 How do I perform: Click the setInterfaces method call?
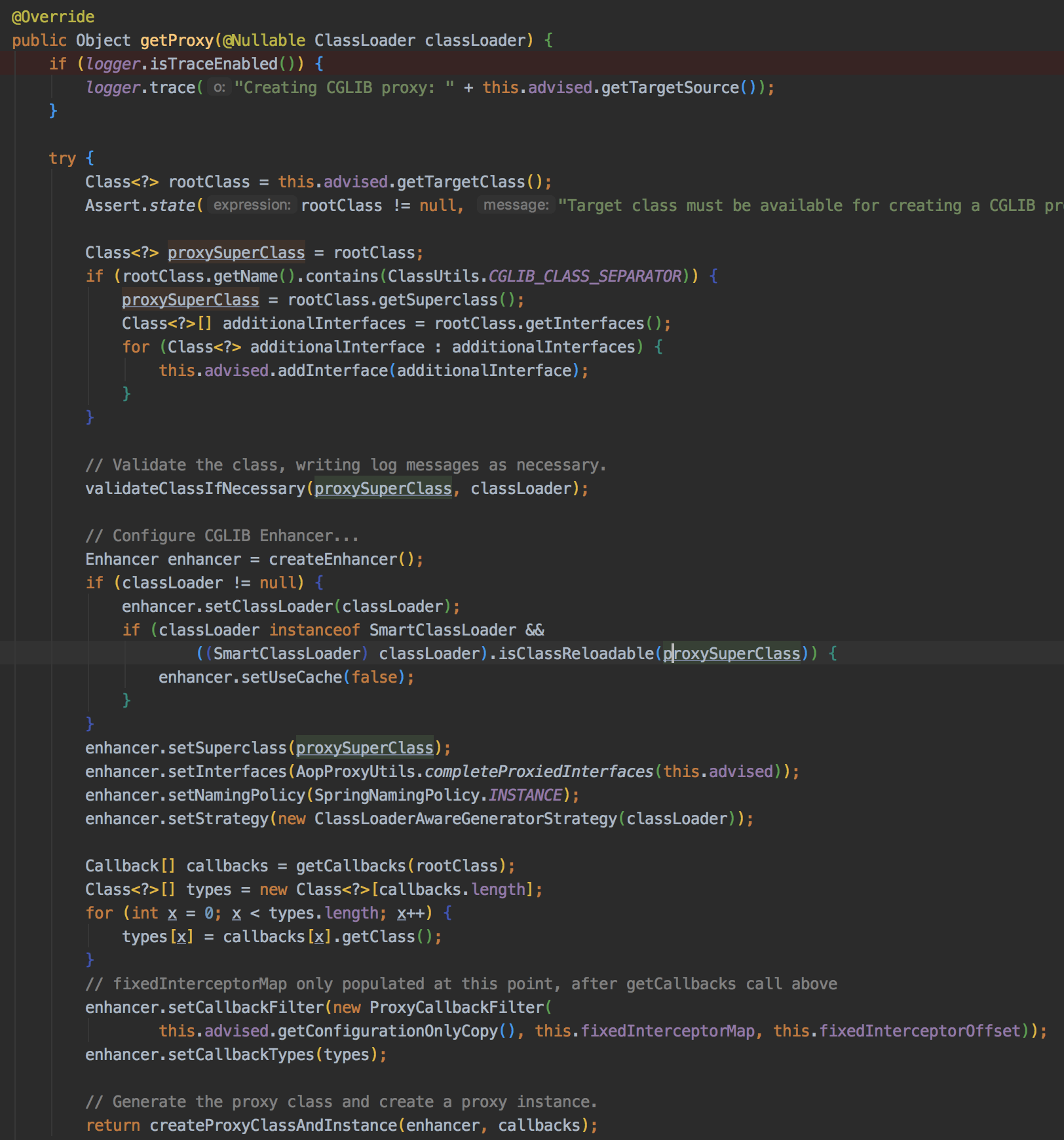click(227, 771)
